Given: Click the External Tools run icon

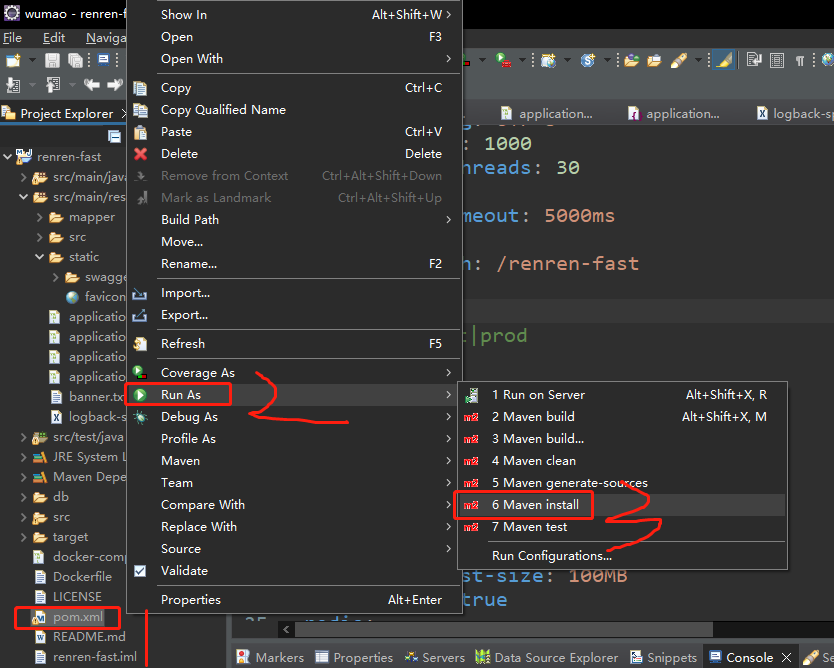Looking at the screenshot, I should pyautogui.click(x=503, y=60).
